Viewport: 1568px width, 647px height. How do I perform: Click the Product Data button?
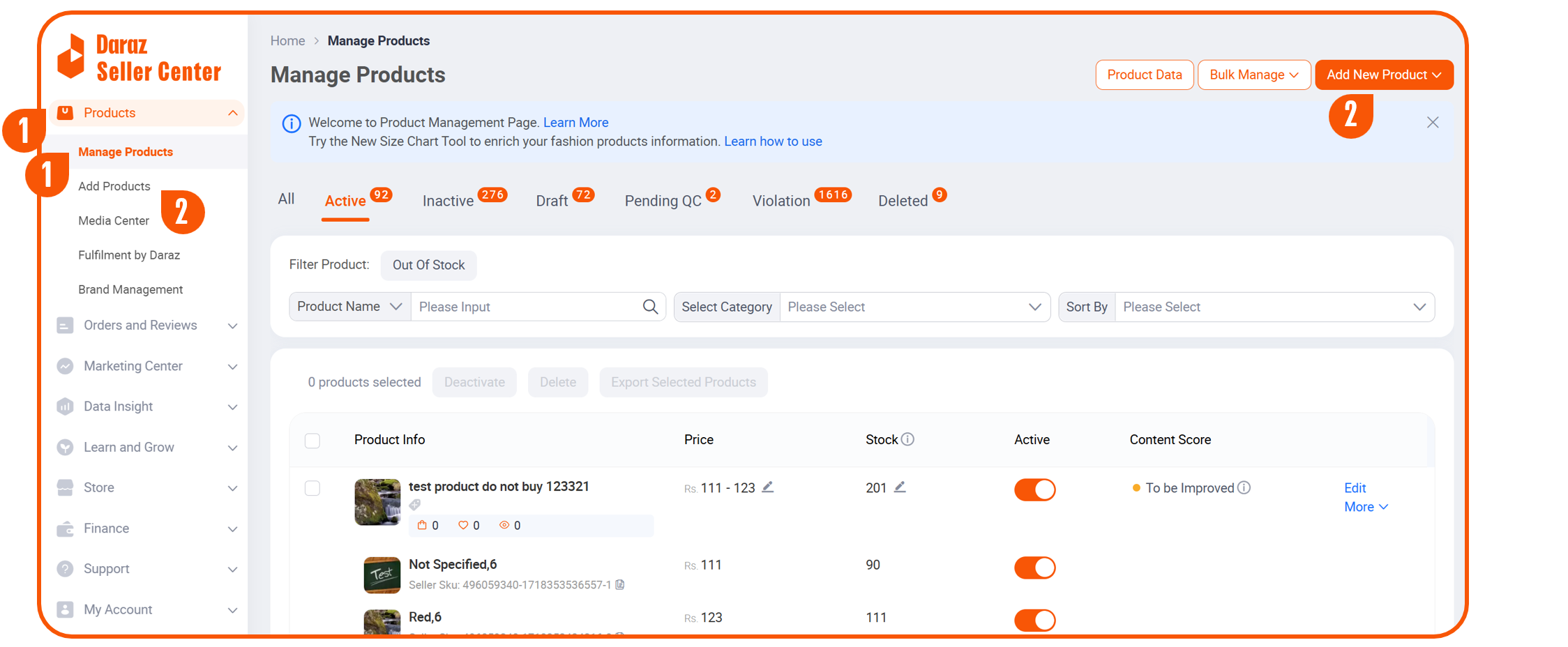pos(1144,75)
